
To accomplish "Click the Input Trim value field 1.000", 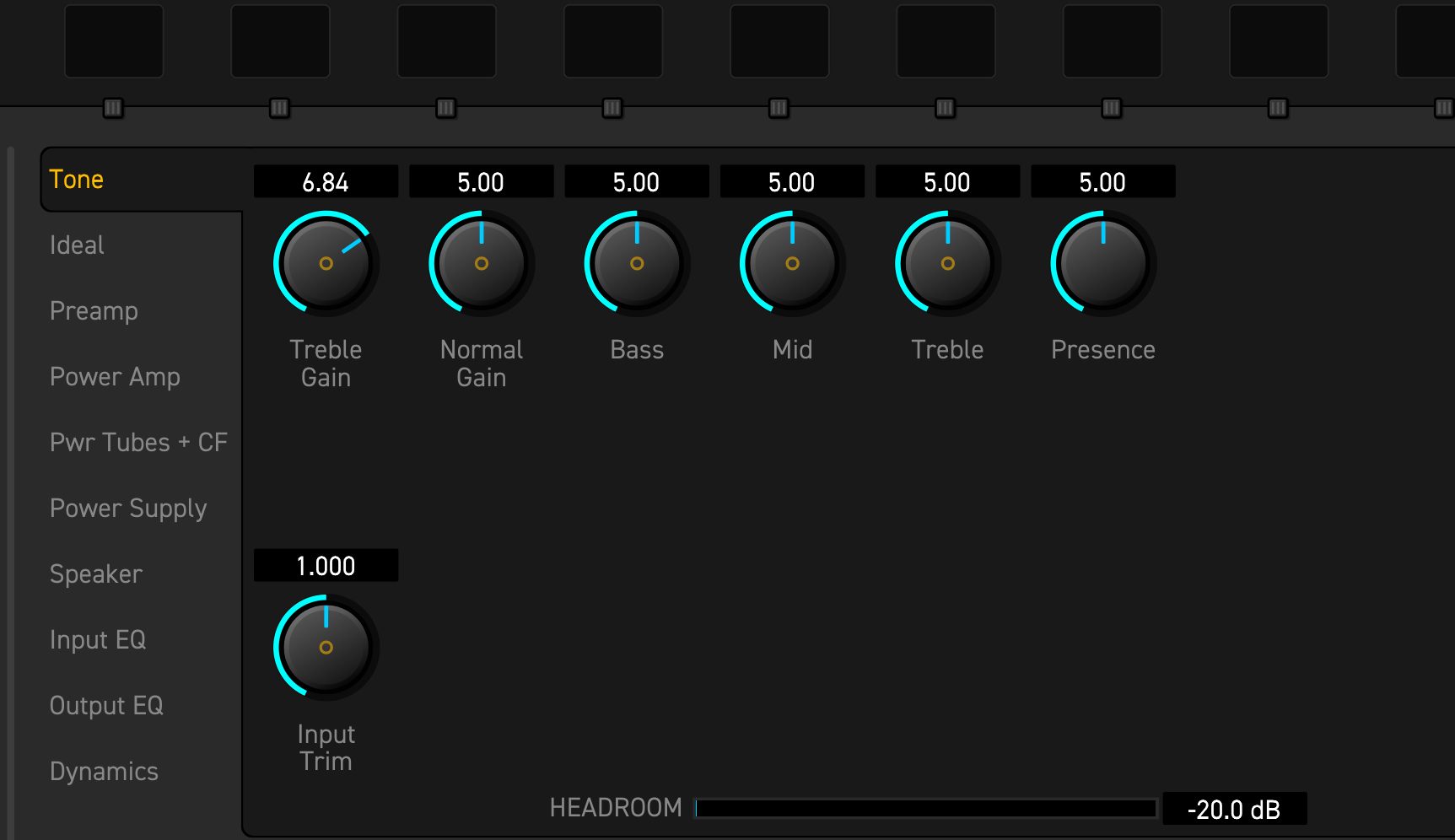I will point(326,566).
